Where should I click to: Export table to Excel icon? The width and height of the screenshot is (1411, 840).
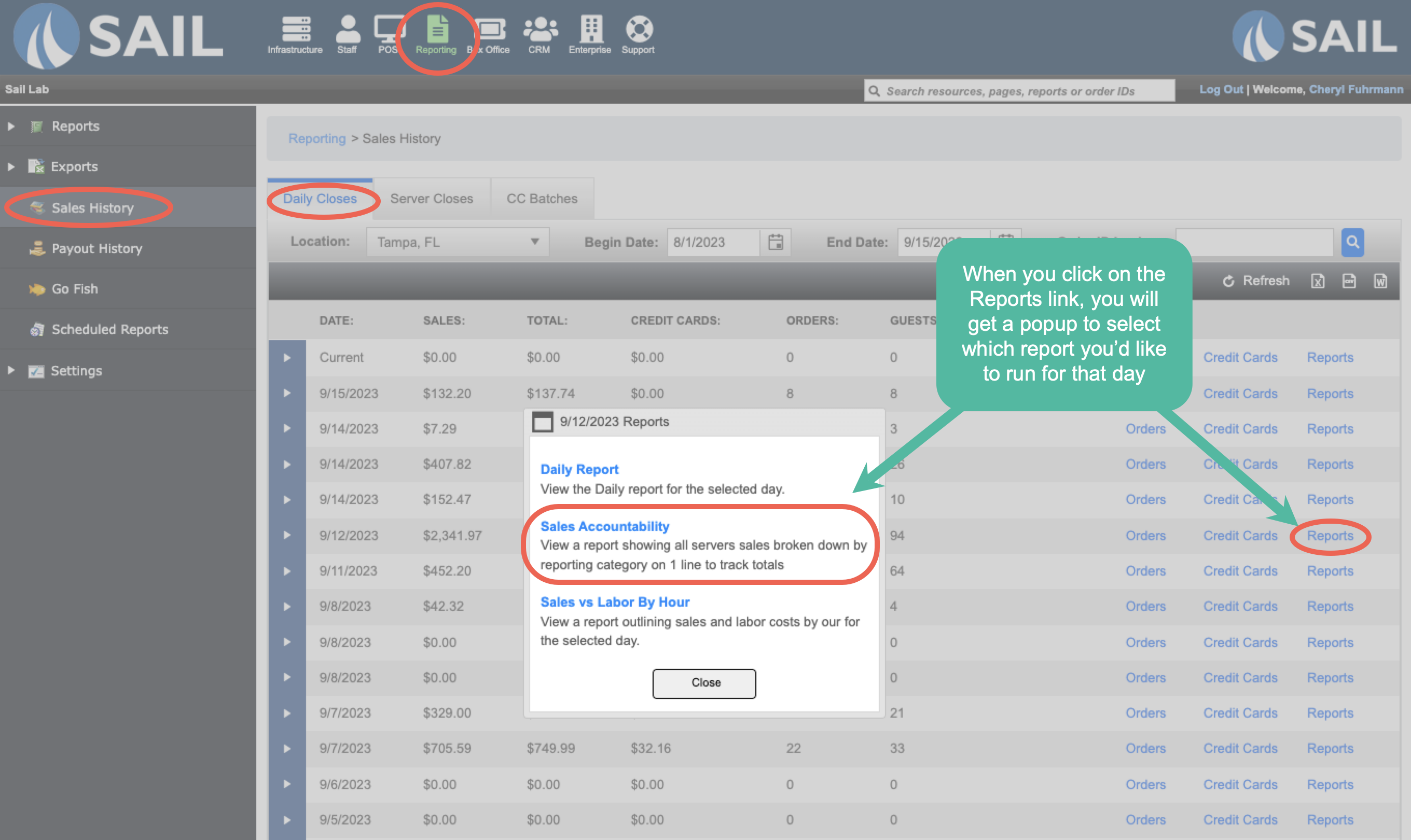tap(1318, 281)
